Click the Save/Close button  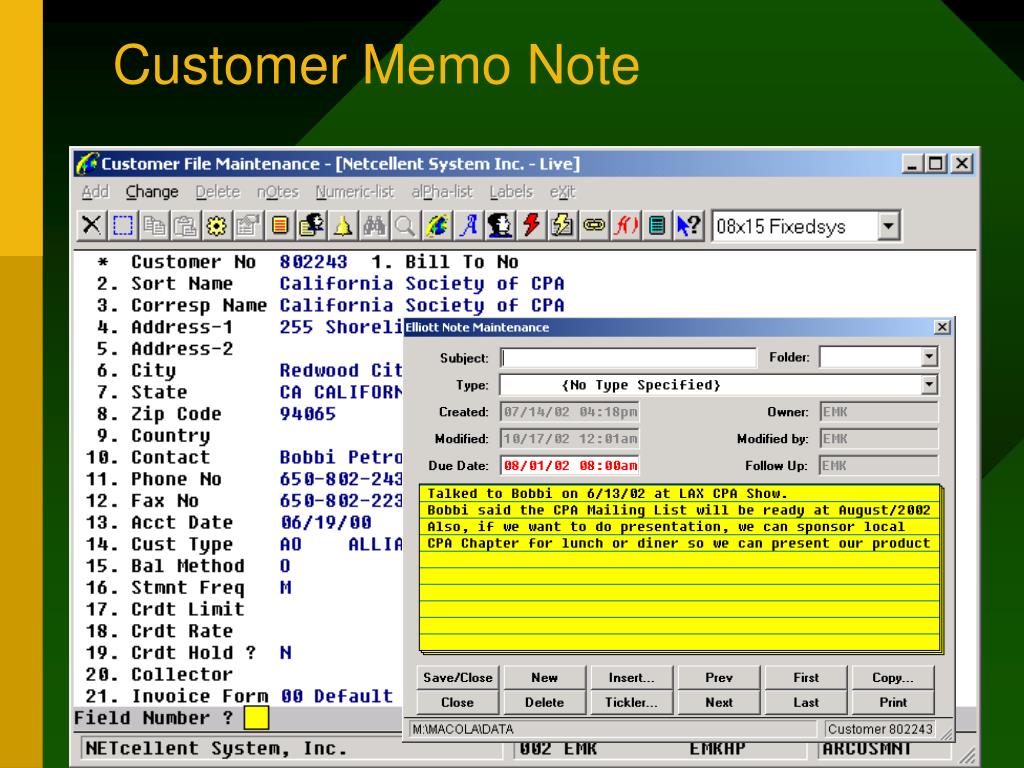coord(457,677)
